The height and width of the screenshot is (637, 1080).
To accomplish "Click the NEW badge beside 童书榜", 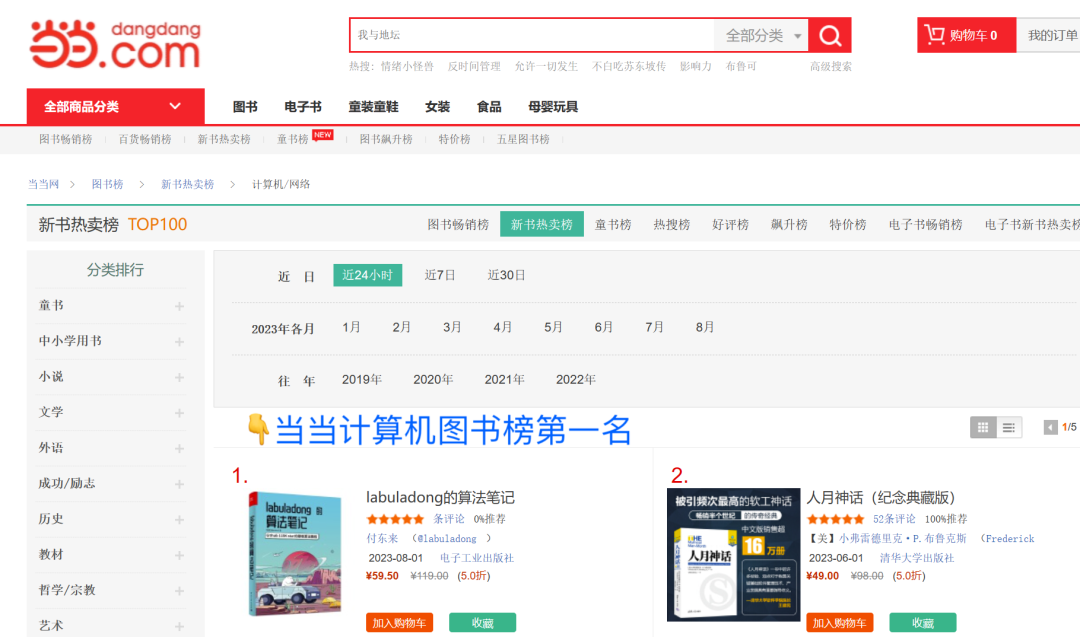I will point(323,134).
